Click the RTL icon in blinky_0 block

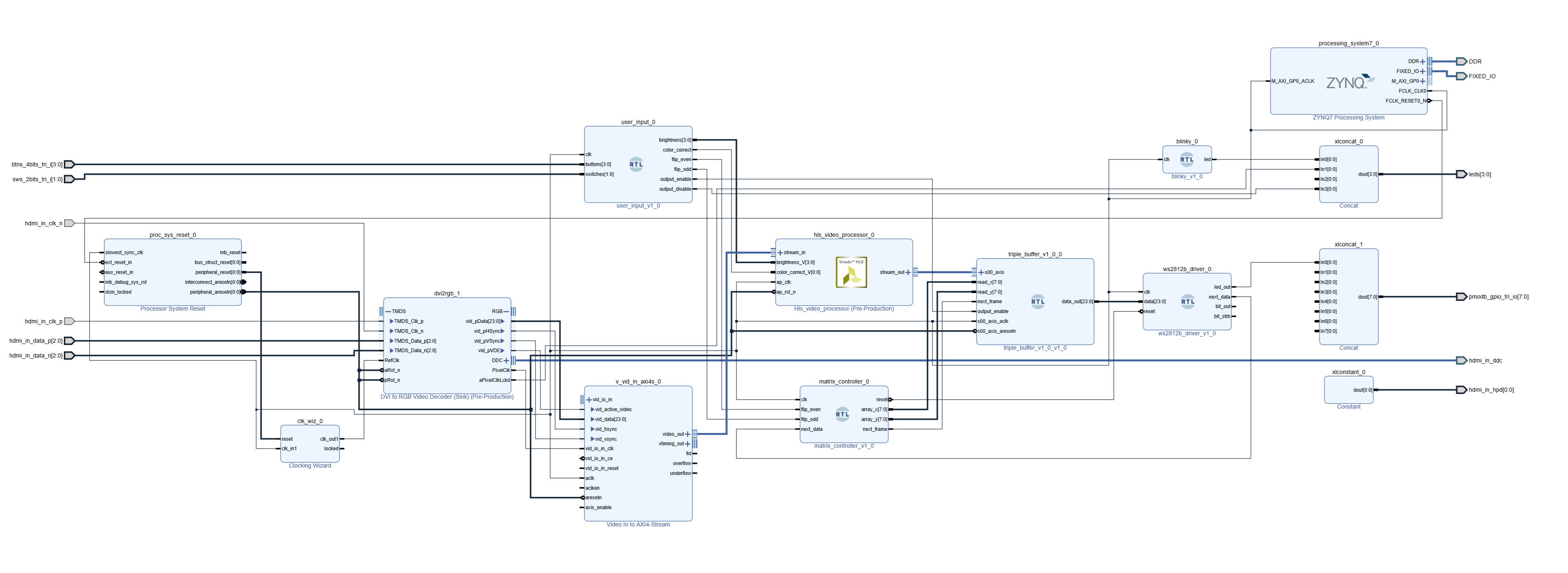click(1186, 159)
